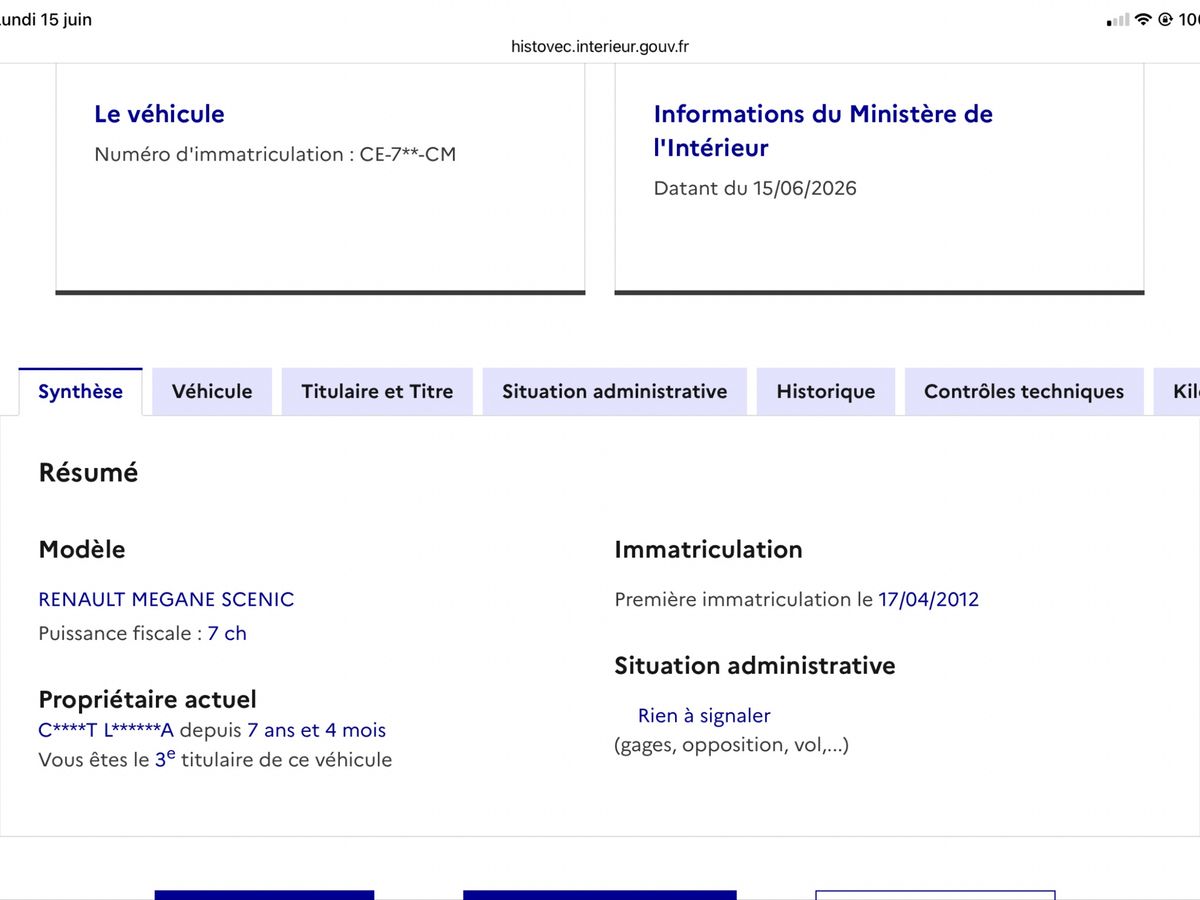The height and width of the screenshot is (900, 1200).
Task: Tap the orientation lock status icon
Action: (x=1165, y=20)
